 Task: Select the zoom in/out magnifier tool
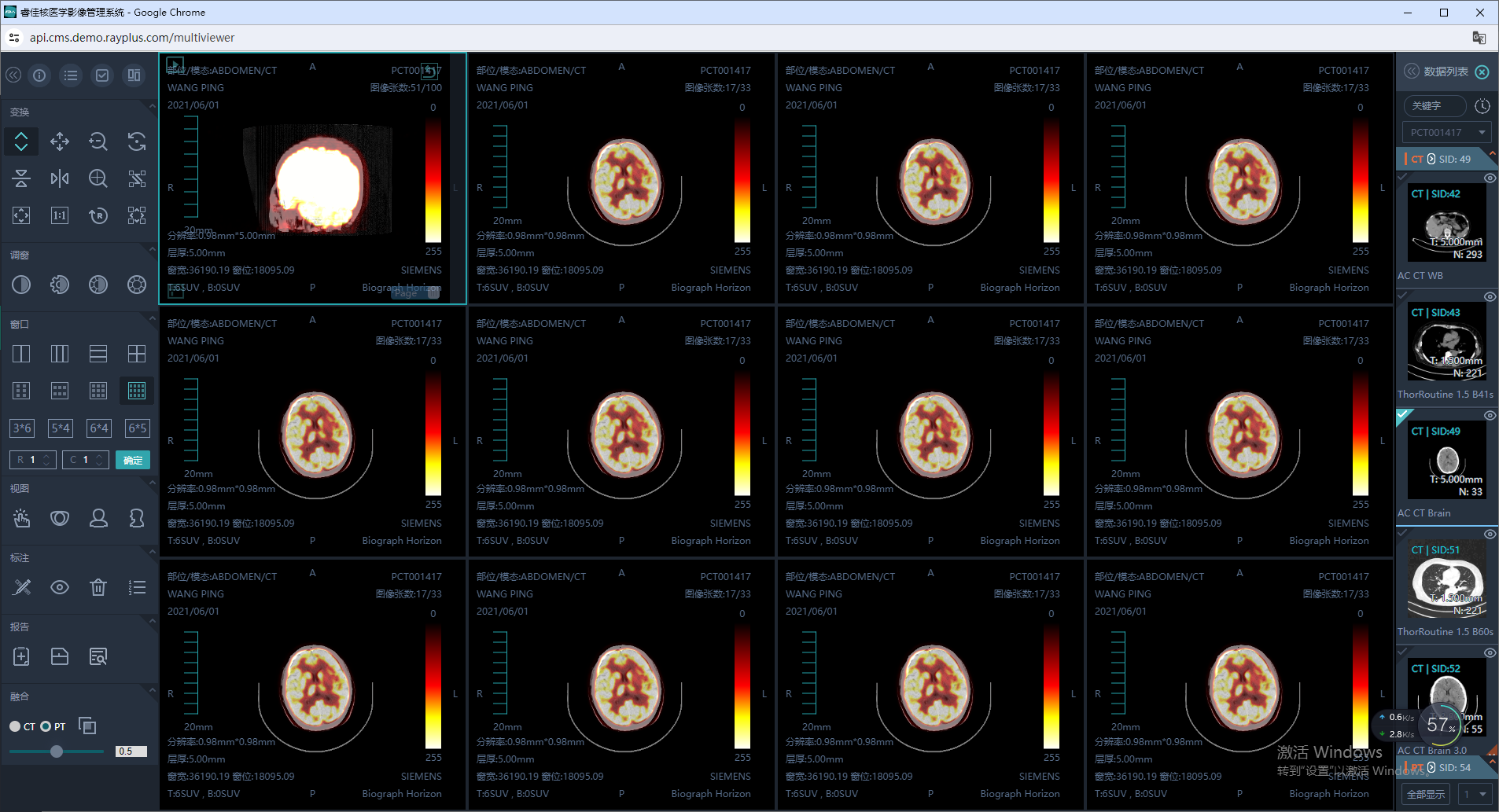point(98,141)
